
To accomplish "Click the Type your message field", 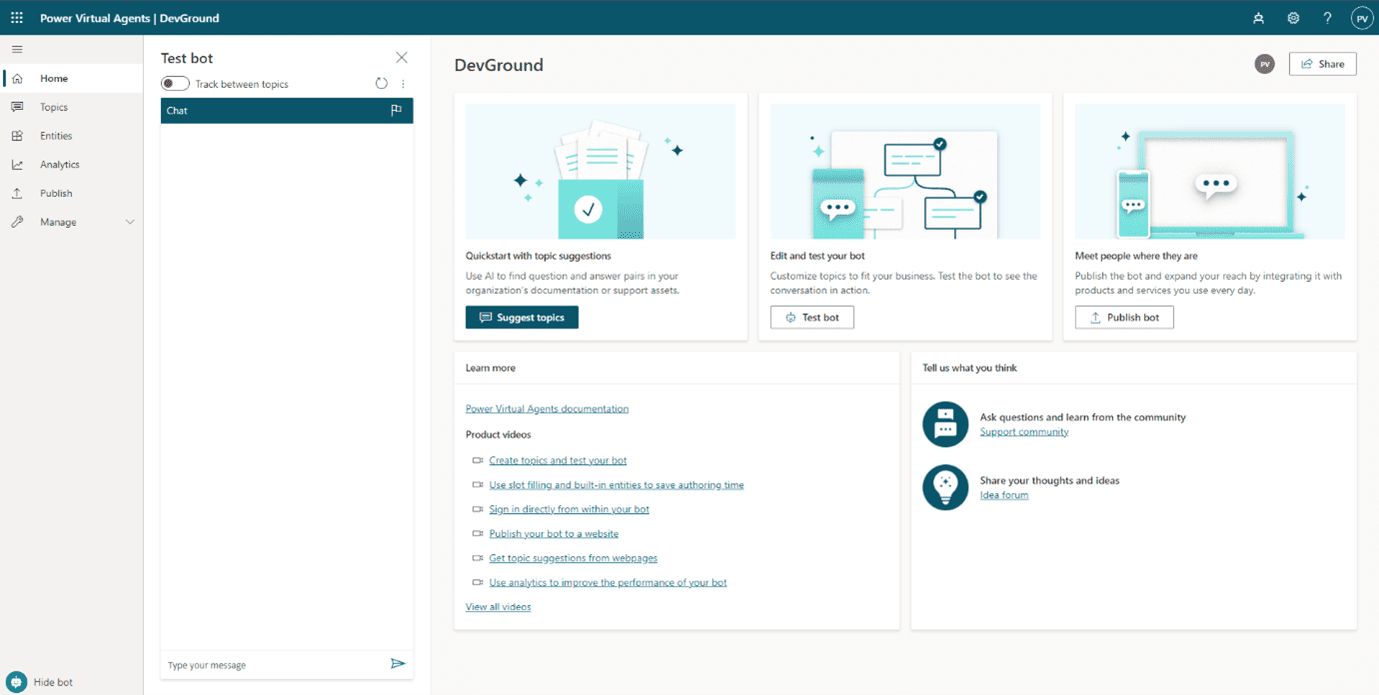I will coord(275,665).
